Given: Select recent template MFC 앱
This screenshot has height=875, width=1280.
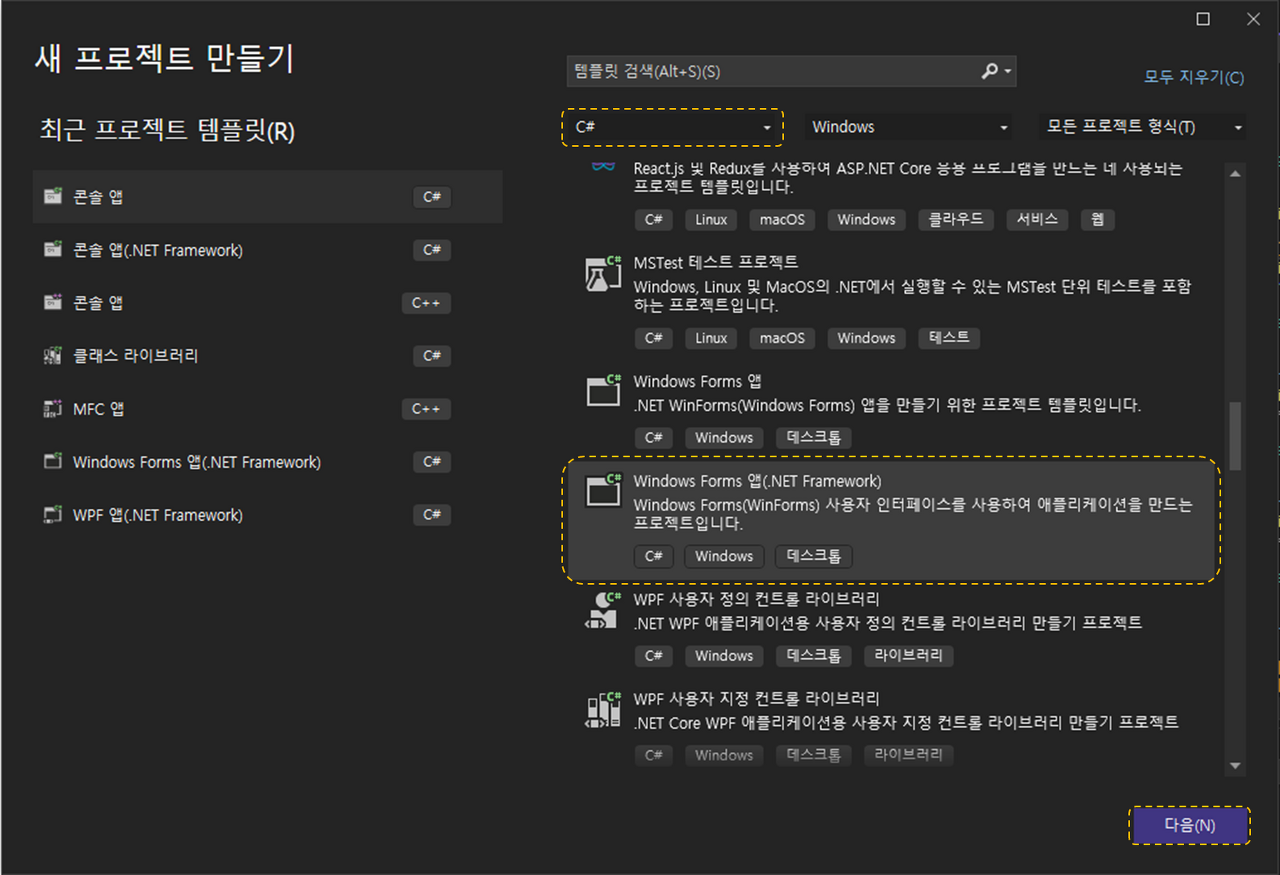Looking at the screenshot, I should click(268, 409).
